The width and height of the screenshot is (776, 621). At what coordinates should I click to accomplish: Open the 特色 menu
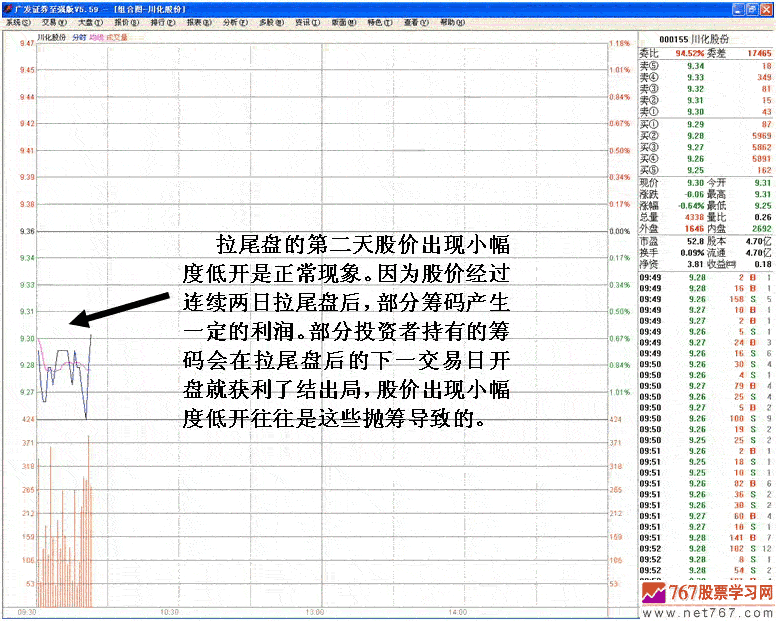[375, 21]
